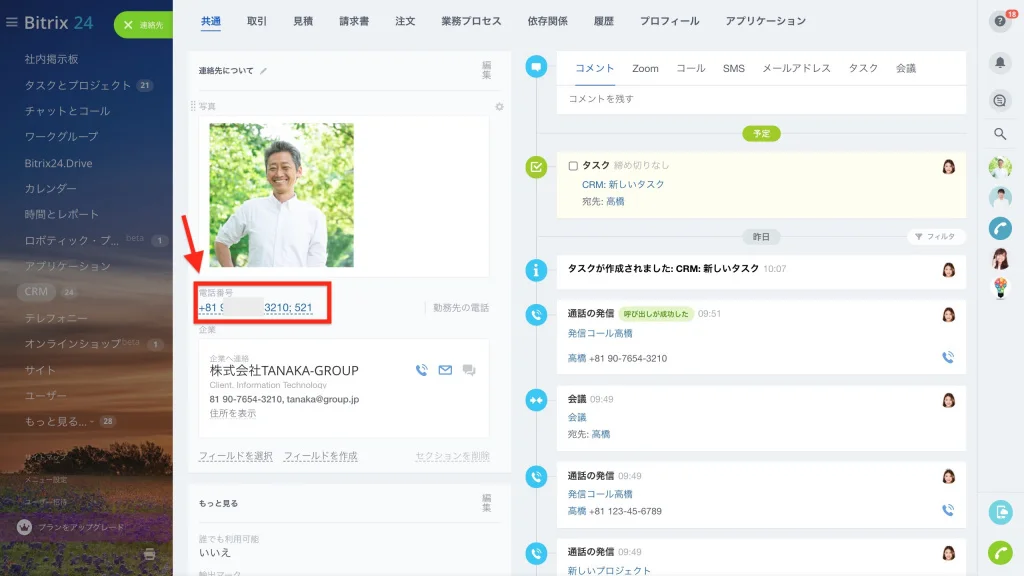Open the help icon with 18 badge
Image resolution: width=1024 pixels, height=576 pixels.
pos(1000,22)
